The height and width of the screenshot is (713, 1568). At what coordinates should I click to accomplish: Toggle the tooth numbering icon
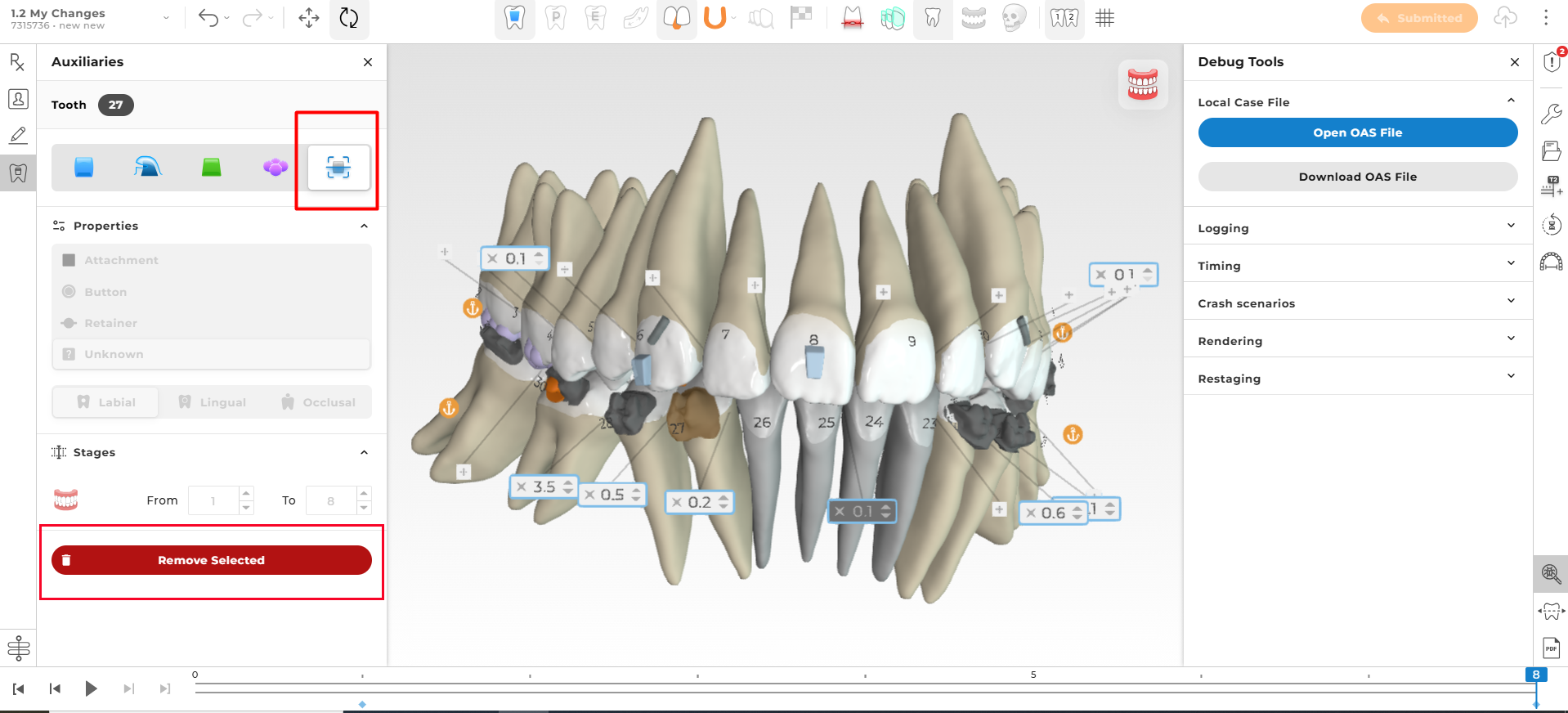1064,18
